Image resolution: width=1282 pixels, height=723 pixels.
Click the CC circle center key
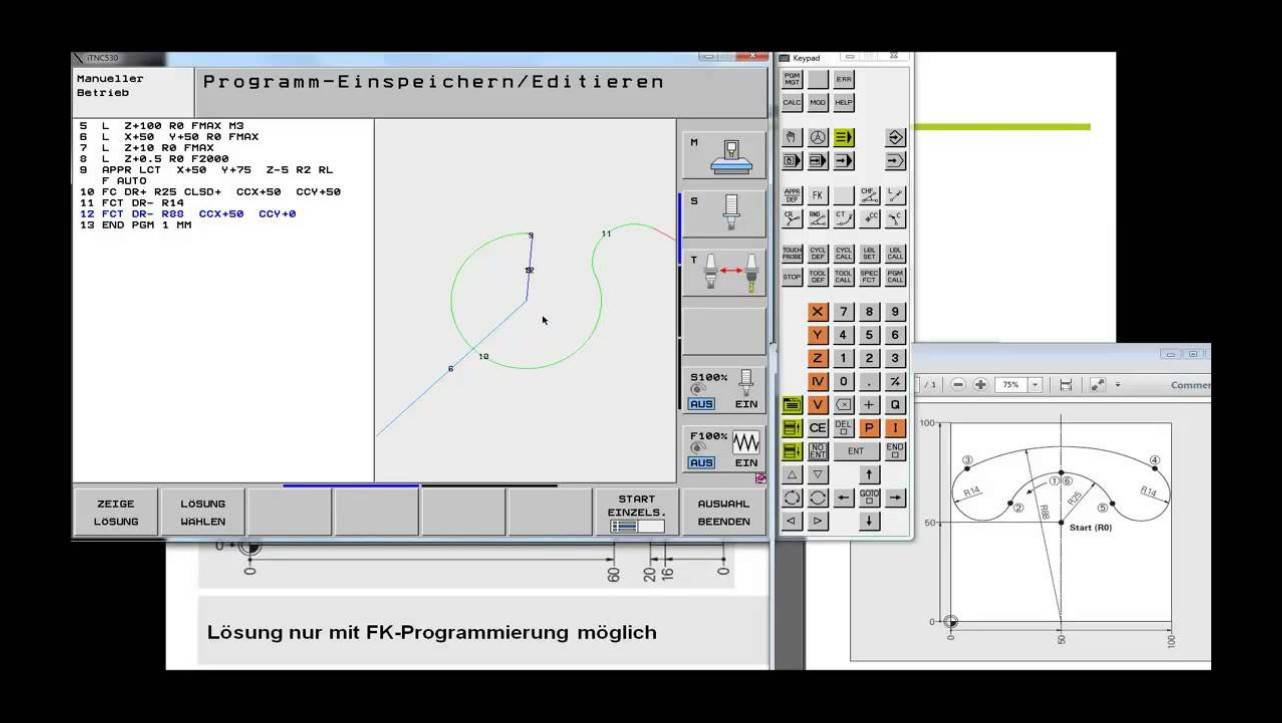click(x=870, y=219)
